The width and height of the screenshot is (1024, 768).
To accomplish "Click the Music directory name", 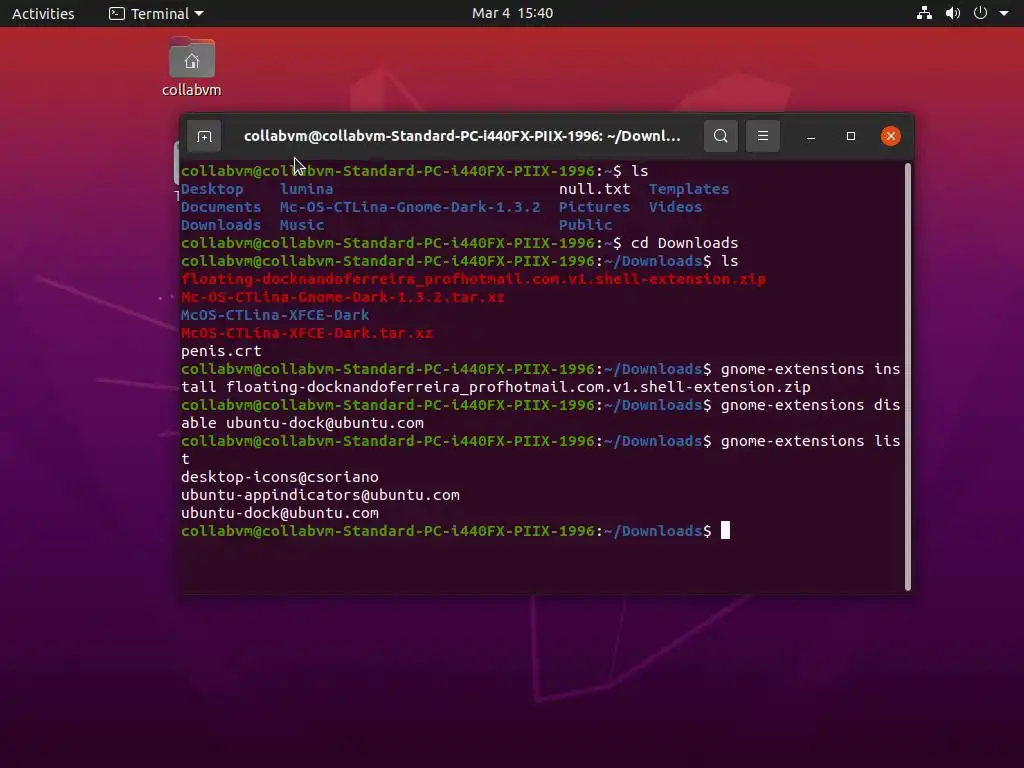I will 302,225.
